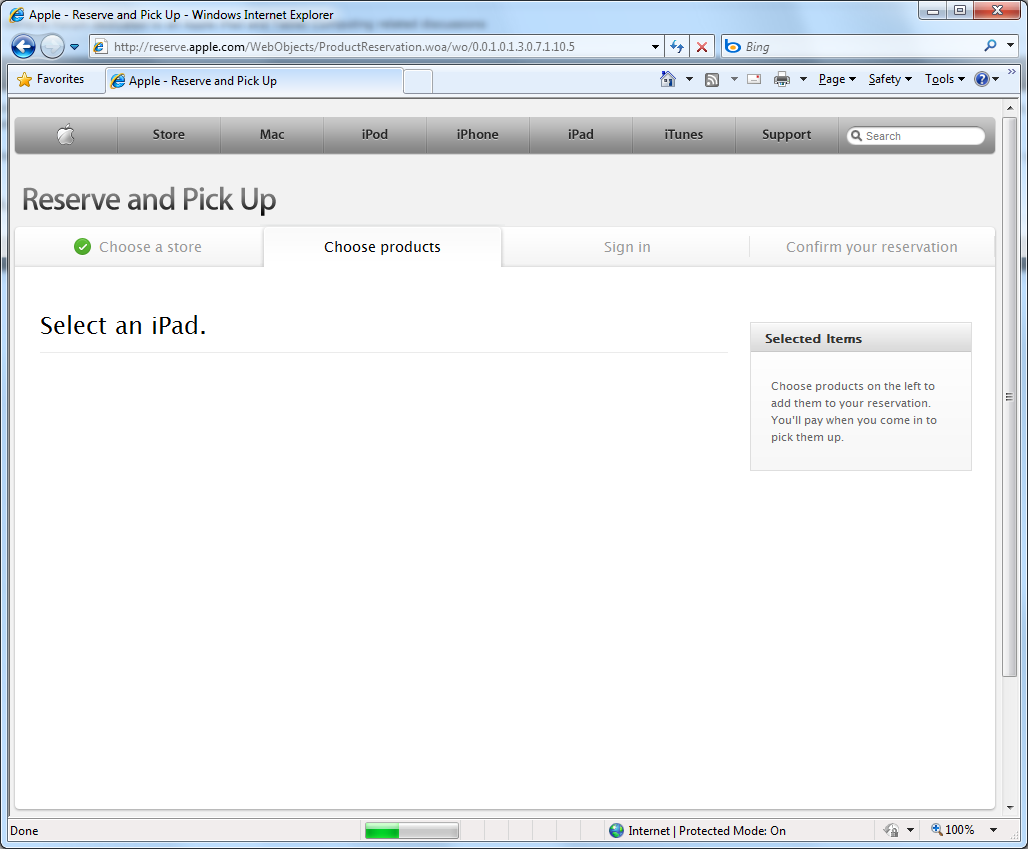Open the search provider dropdown arrow
This screenshot has height=849, width=1028.
click(x=1010, y=46)
